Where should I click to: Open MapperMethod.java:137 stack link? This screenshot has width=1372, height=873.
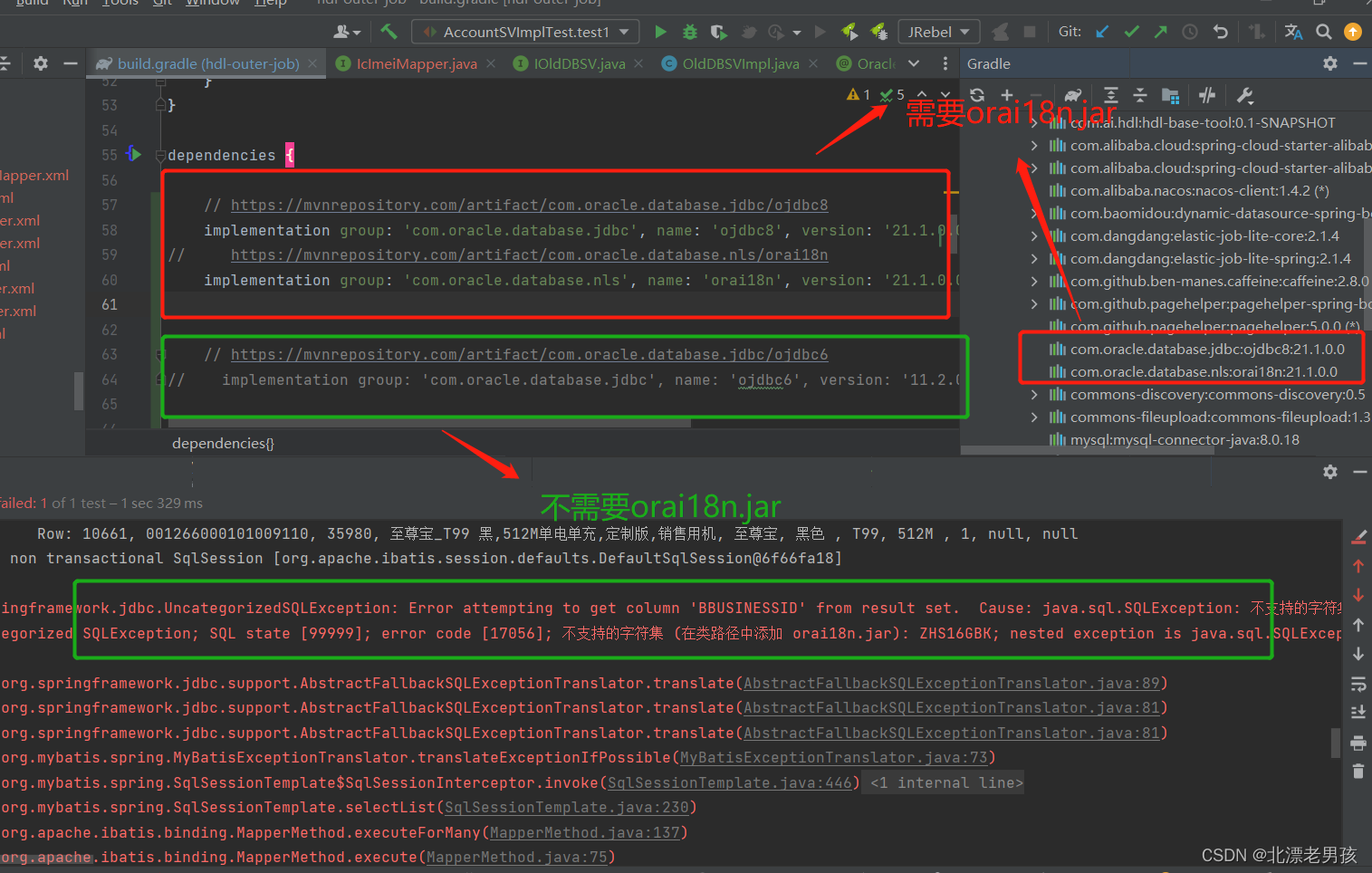pyautogui.click(x=585, y=833)
